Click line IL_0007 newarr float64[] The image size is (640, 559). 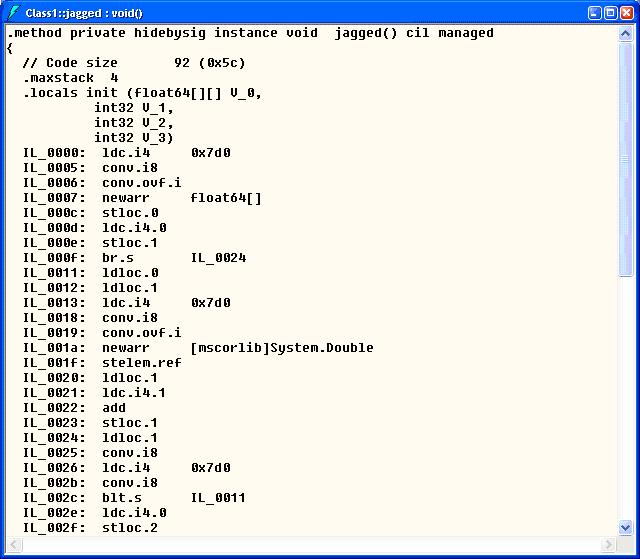coord(142,198)
